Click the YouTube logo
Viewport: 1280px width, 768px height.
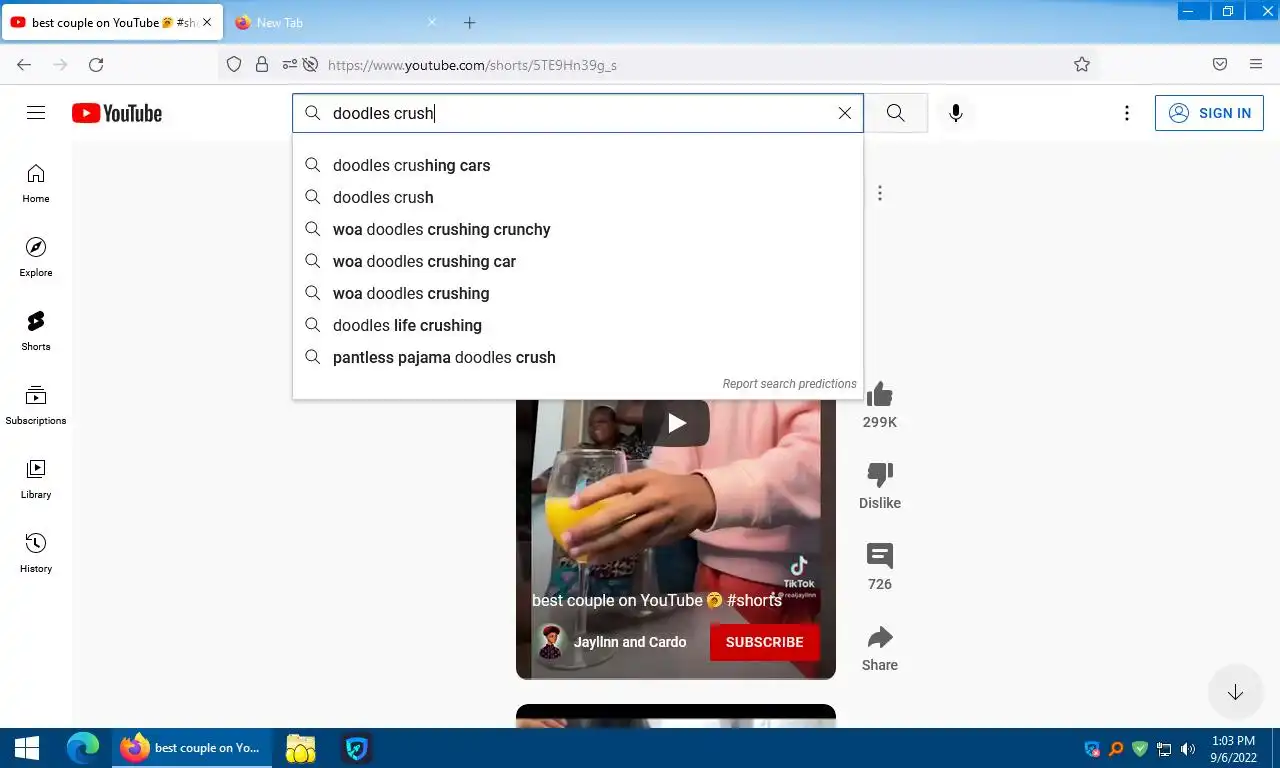pos(117,113)
